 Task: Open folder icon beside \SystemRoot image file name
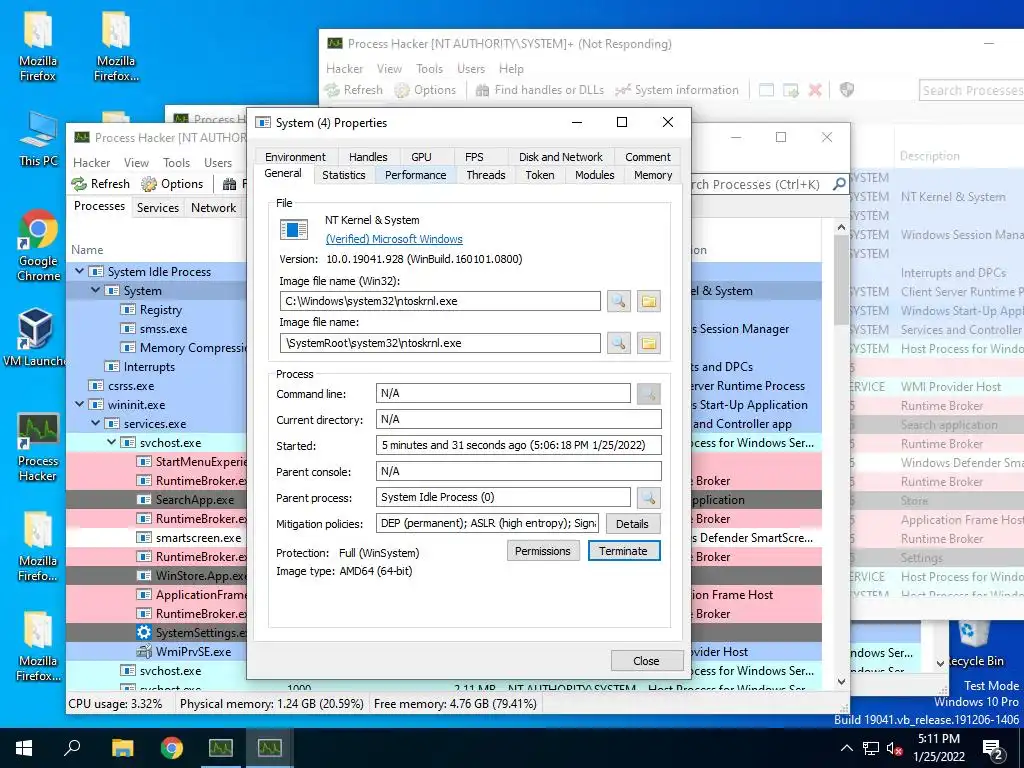click(x=648, y=343)
